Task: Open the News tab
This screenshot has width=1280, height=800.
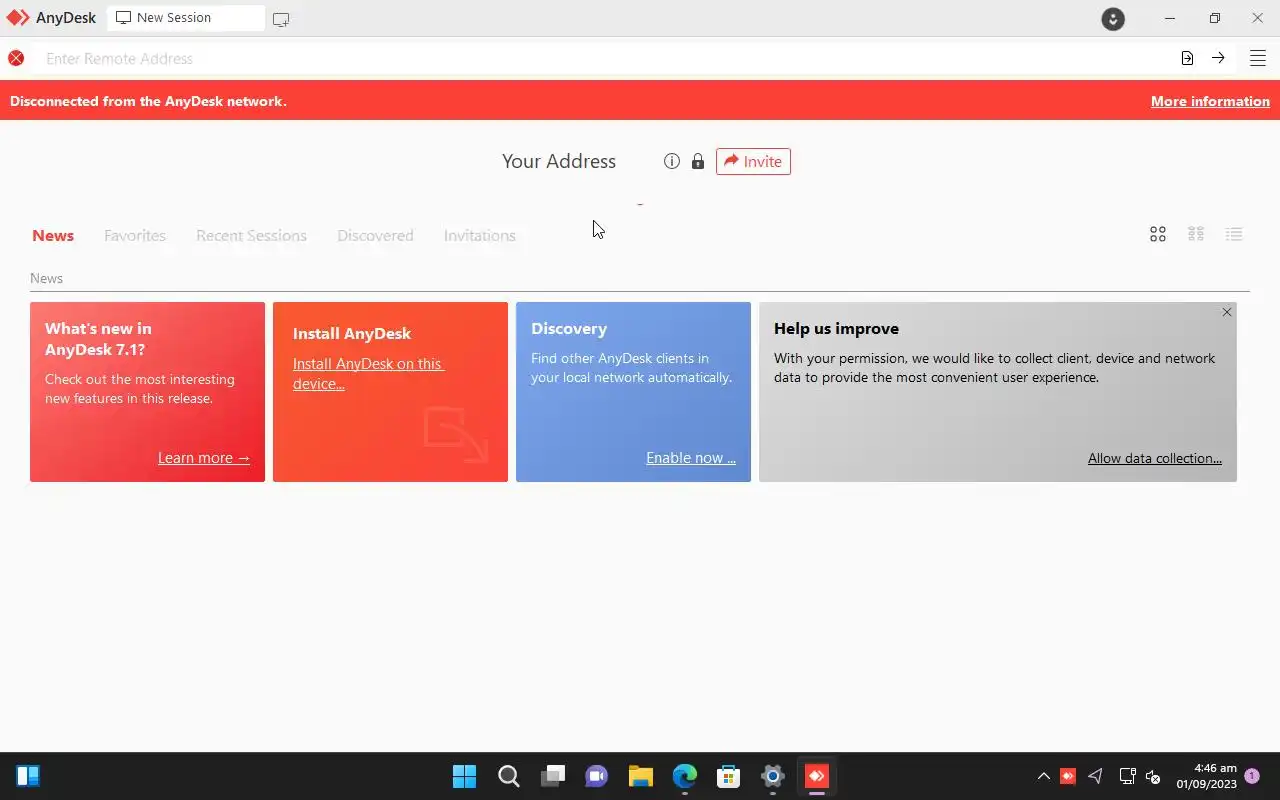Action: tap(53, 236)
